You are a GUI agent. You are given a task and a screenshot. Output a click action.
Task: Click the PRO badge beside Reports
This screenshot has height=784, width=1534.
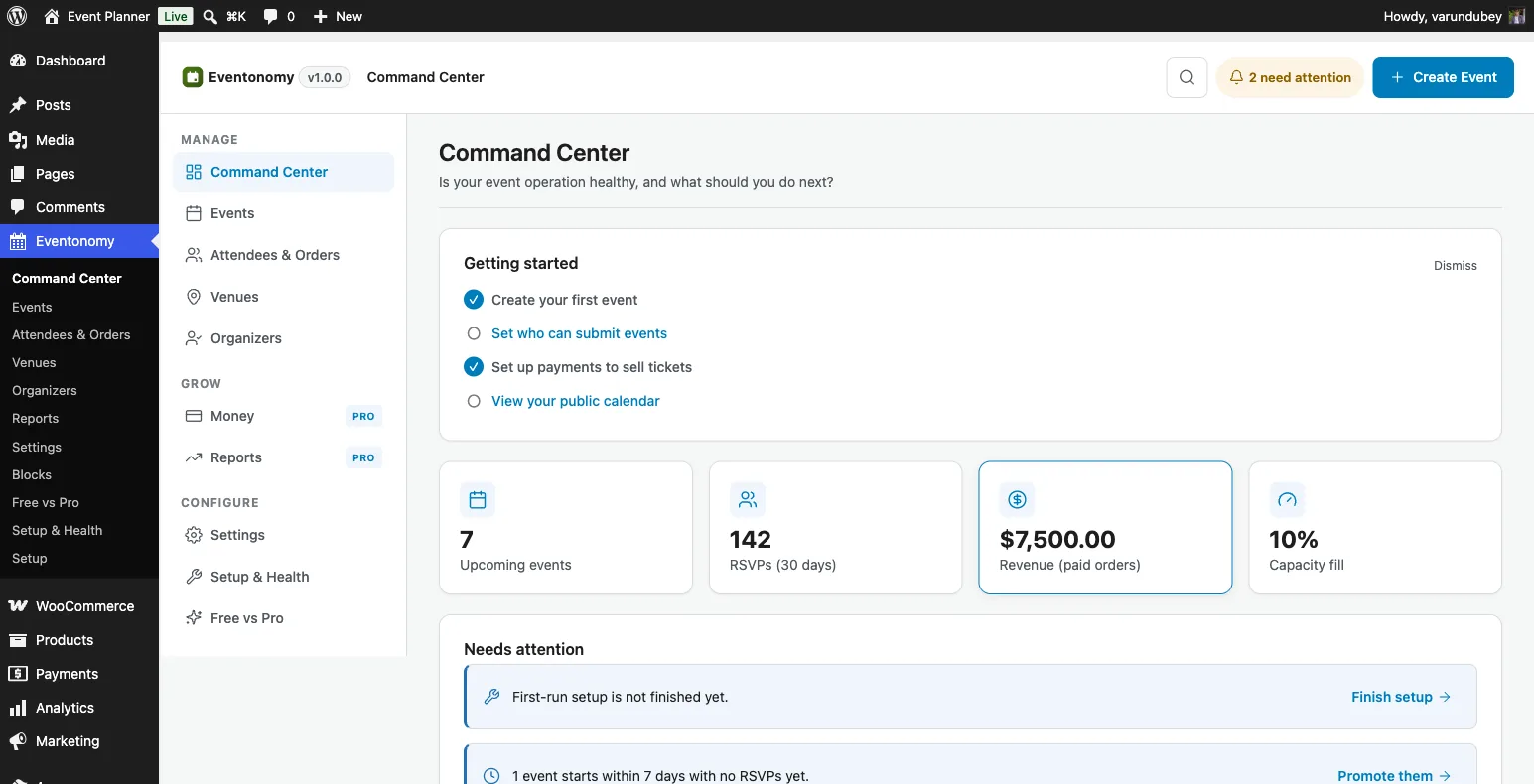pos(363,457)
